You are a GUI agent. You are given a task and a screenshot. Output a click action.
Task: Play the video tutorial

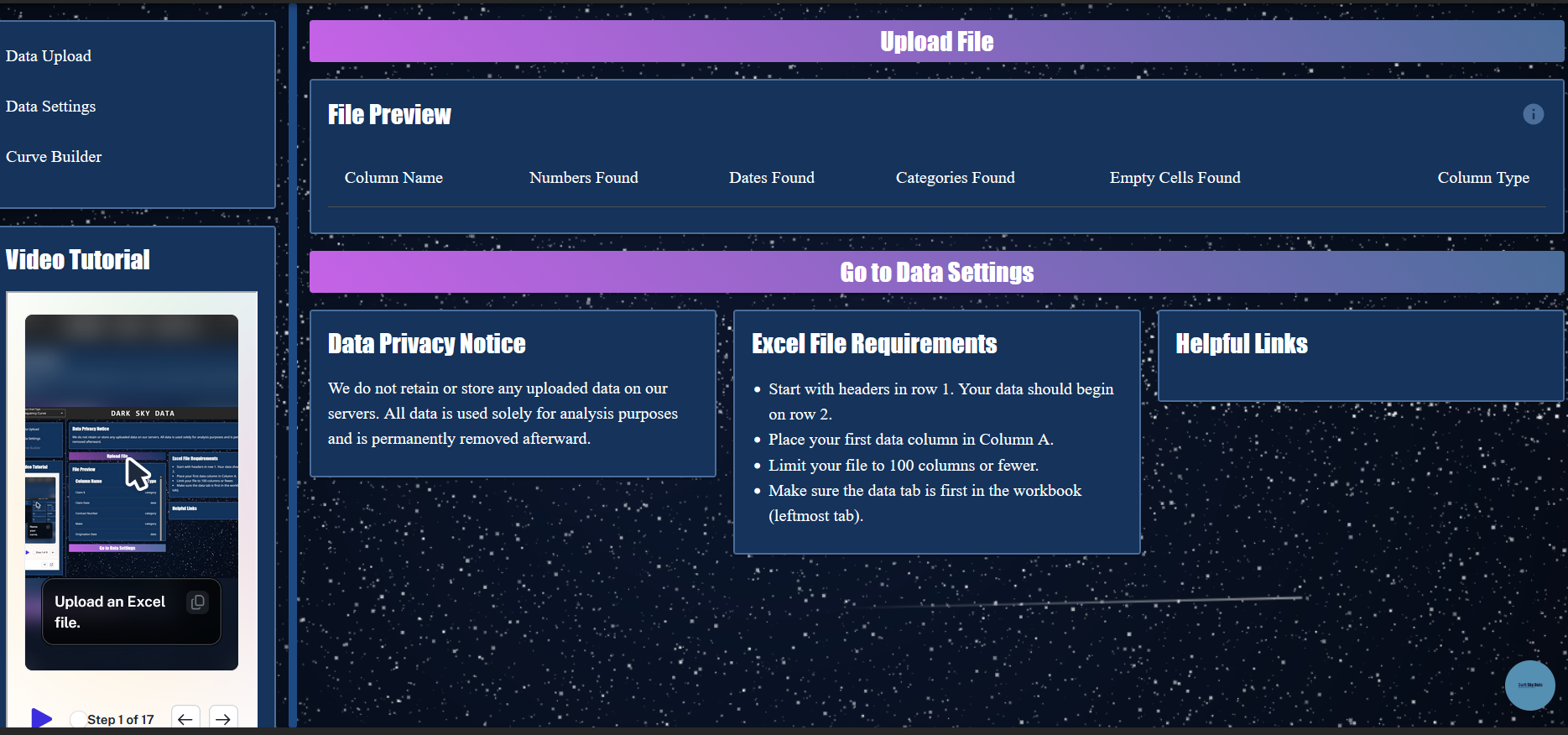pyautogui.click(x=41, y=718)
